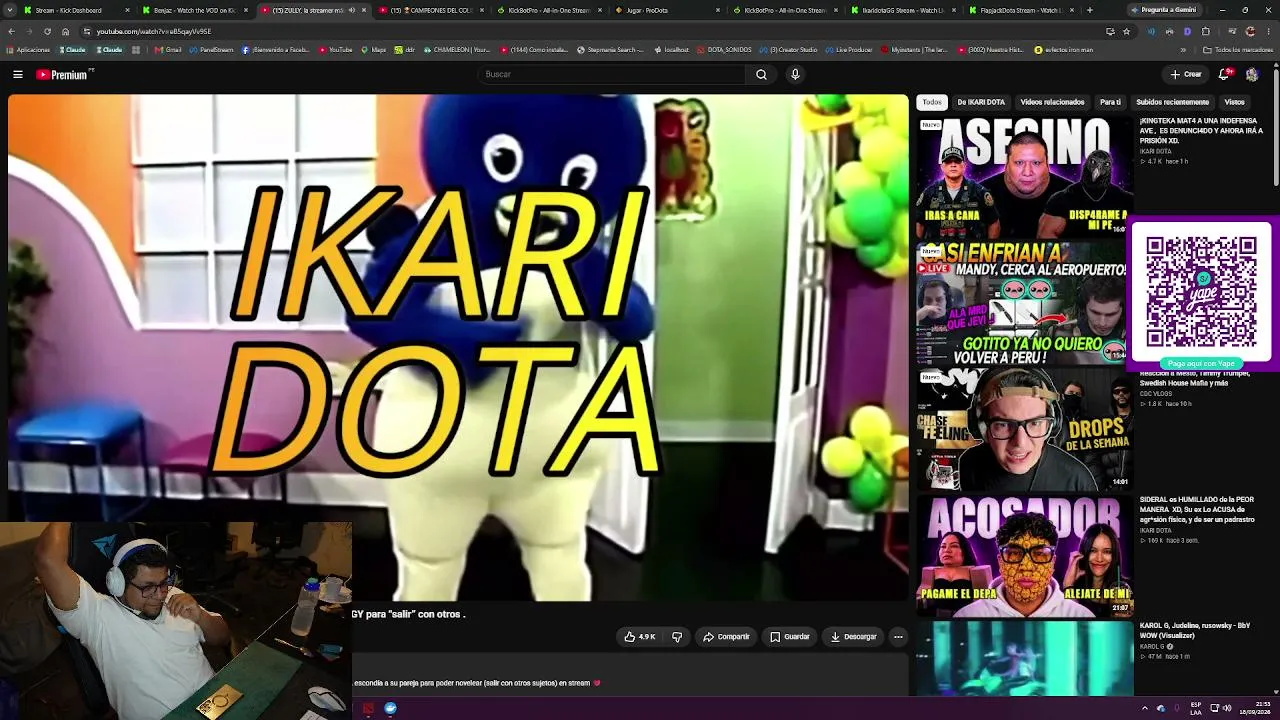Click into the 'Buscar' search field
This screenshot has width=1280, height=720.
612,74
